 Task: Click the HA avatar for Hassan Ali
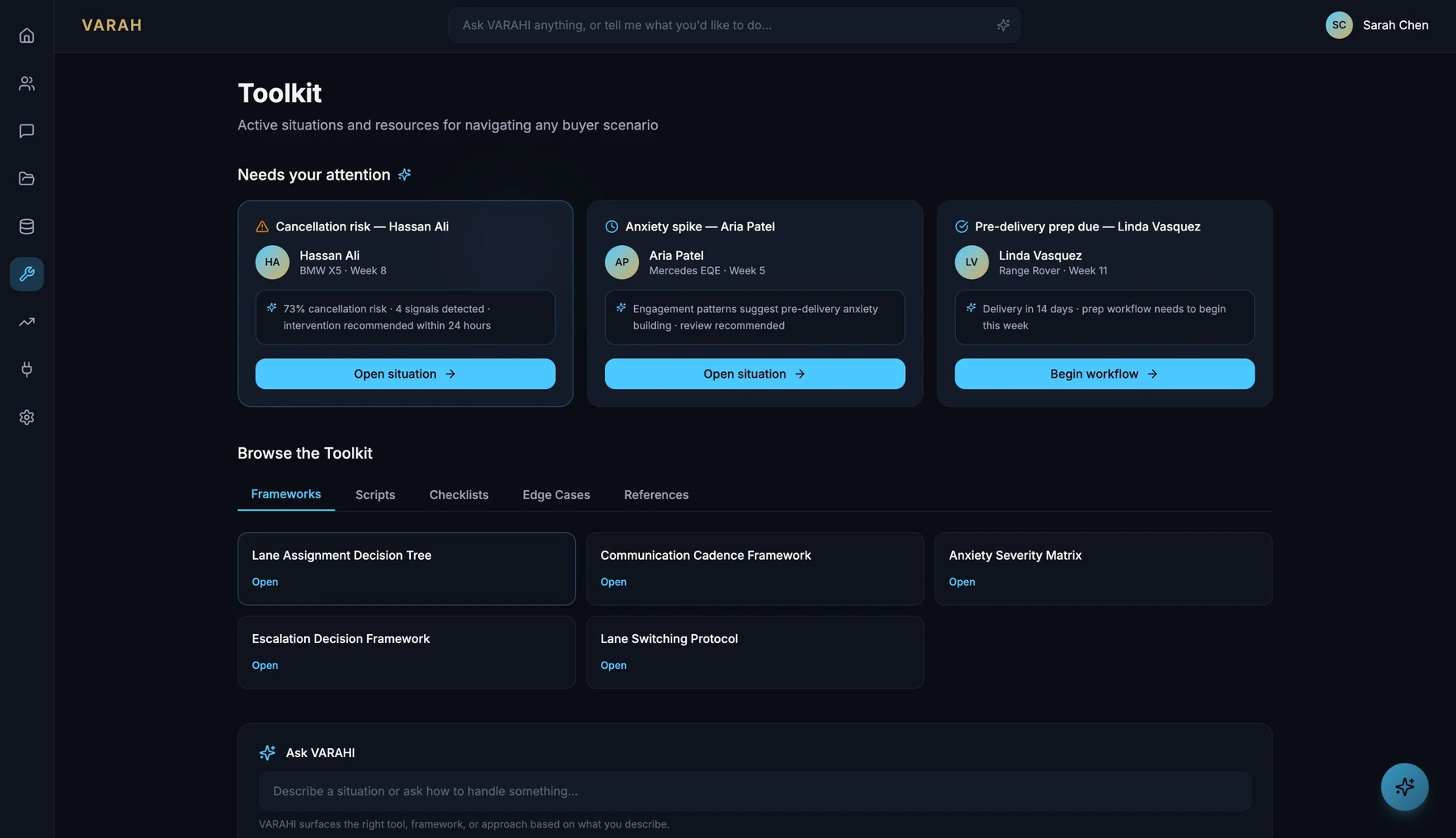[273, 262]
